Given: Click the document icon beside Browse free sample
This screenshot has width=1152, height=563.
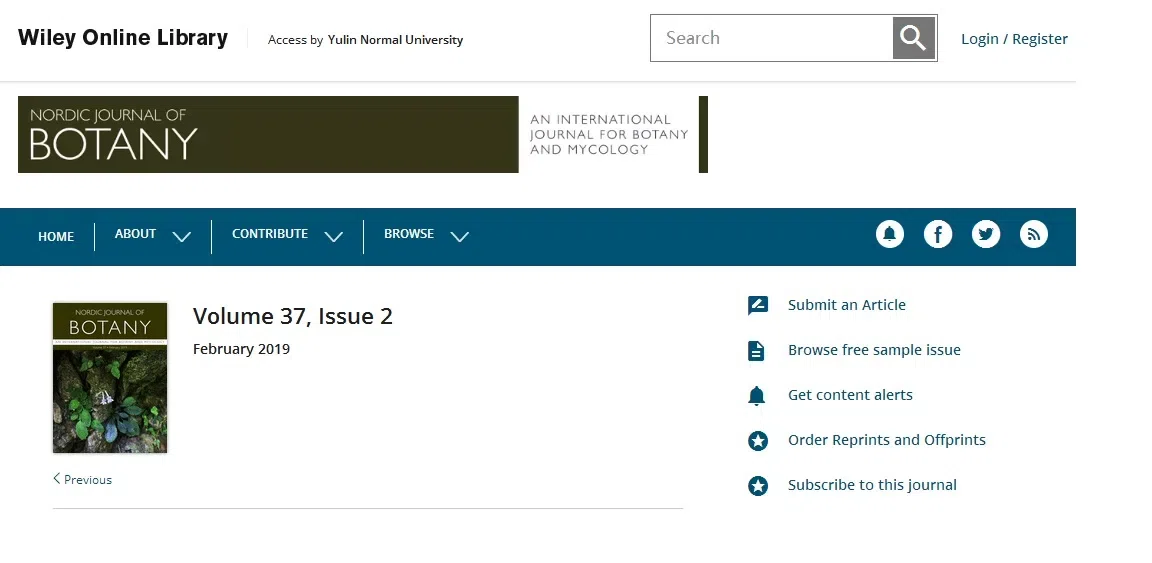Looking at the screenshot, I should tap(757, 351).
